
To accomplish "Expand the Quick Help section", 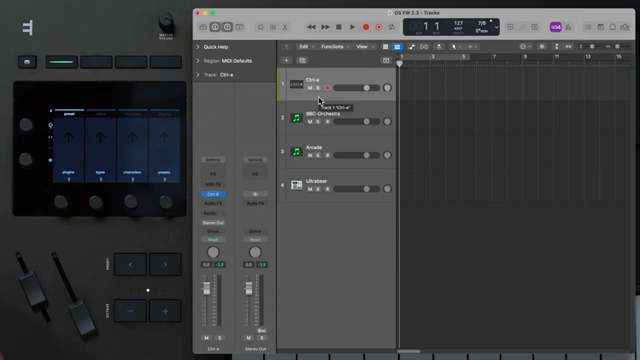I will [x=198, y=47].
